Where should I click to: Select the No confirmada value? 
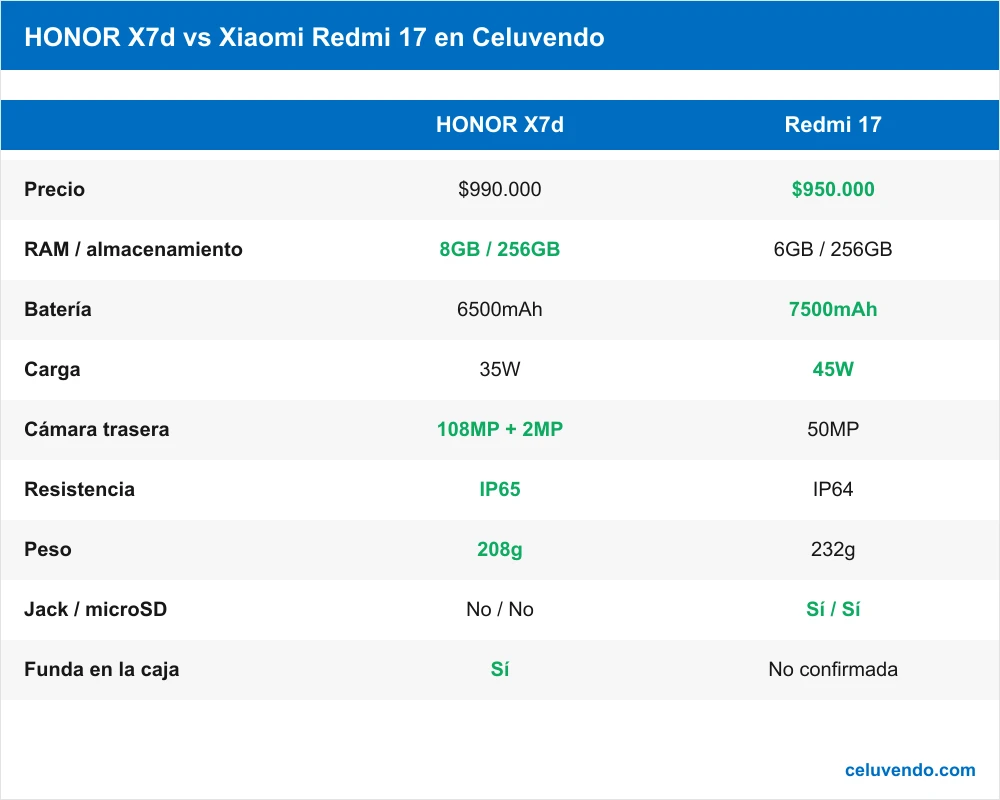tap(833, 669)
